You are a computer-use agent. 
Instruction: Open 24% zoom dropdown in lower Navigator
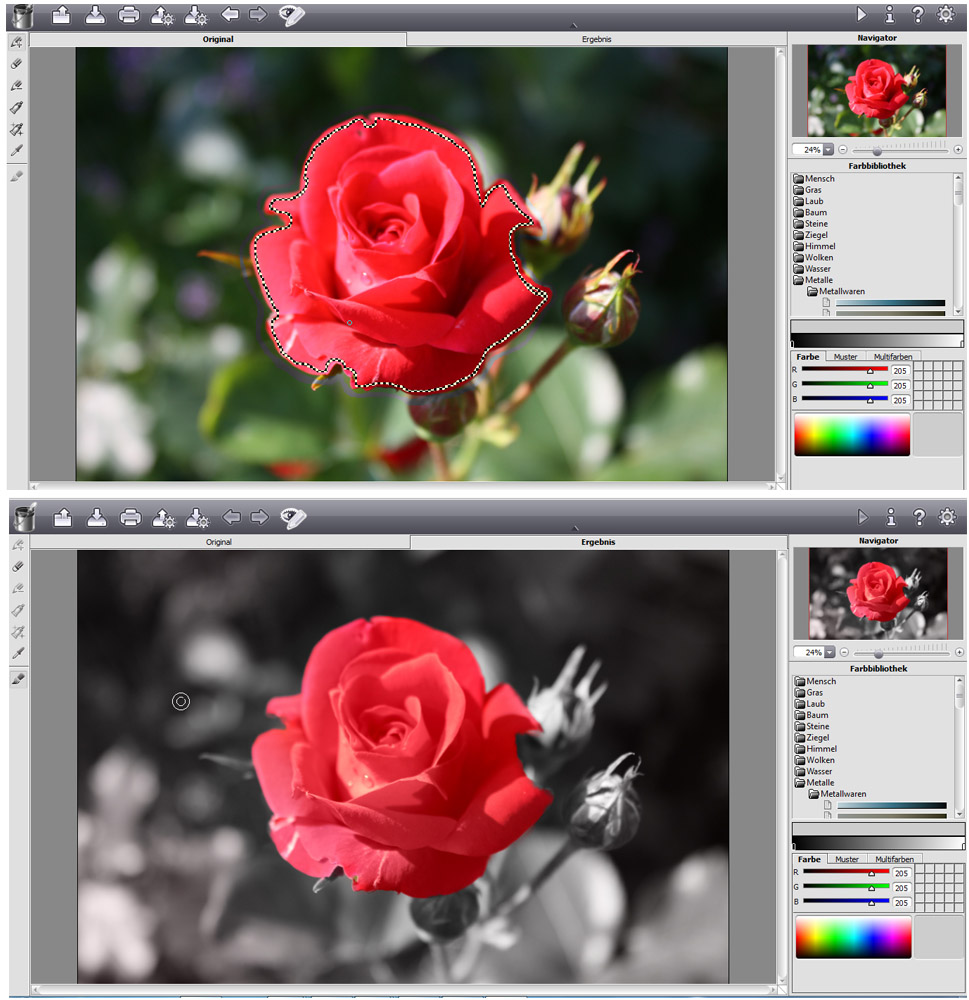coord(829,652)
